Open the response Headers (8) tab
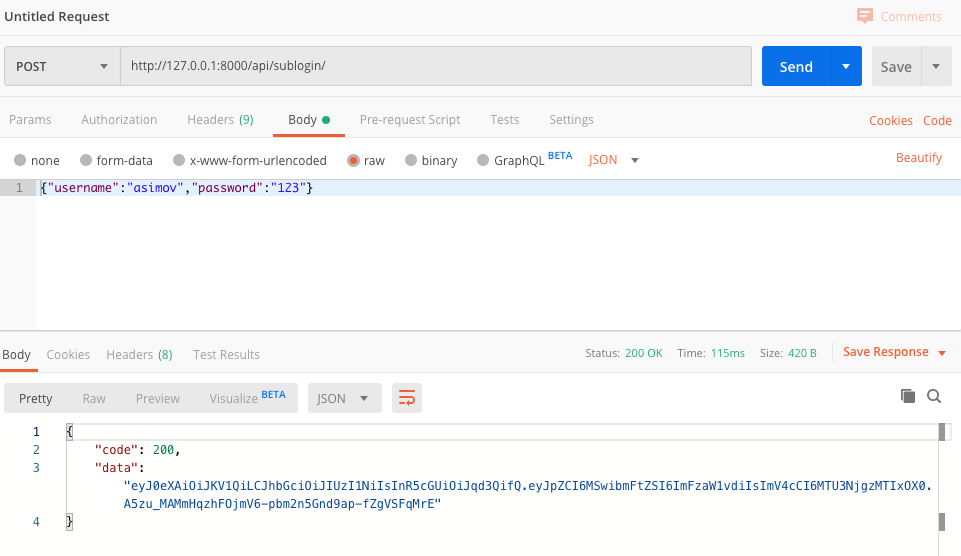This screenshot has height=556, width=961. 139,354
